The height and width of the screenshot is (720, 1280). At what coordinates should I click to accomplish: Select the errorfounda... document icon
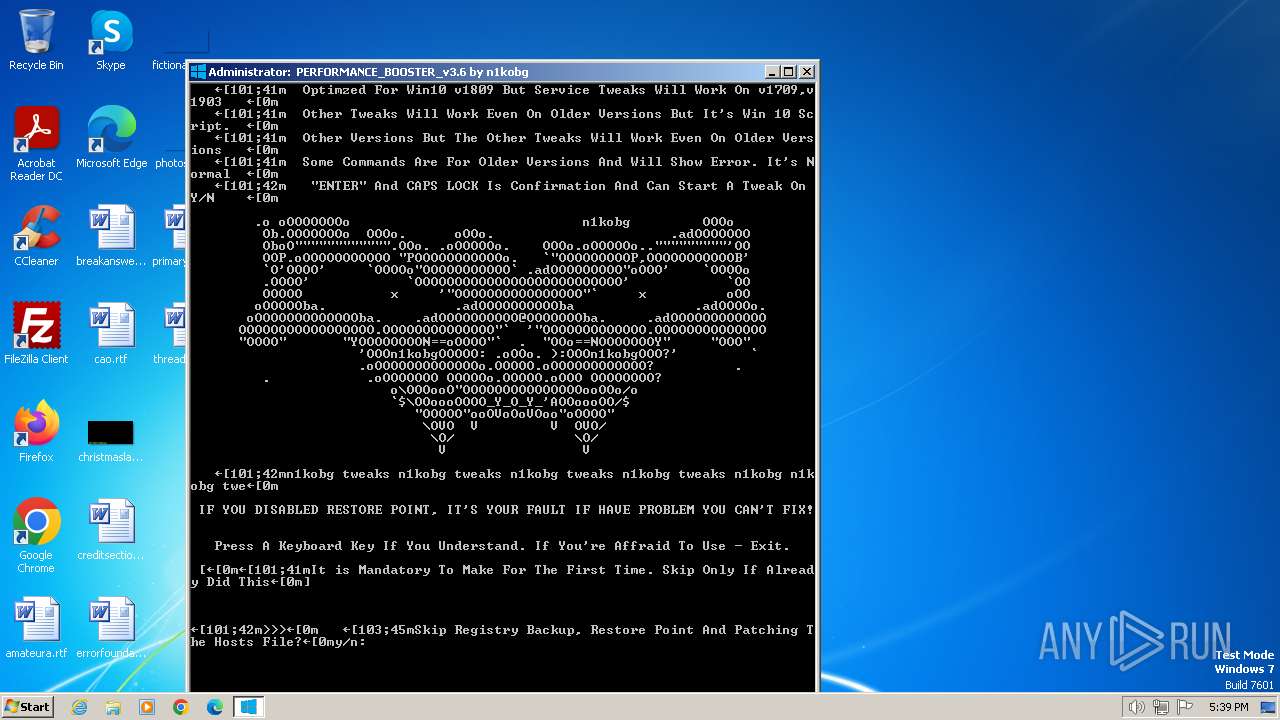[x=111, y=627]
